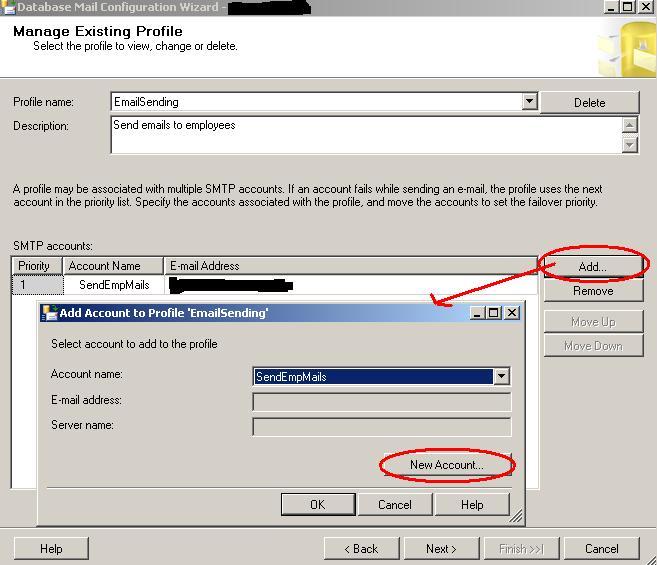Viewport: 657px width, 565px height.
Task: Click the Delete profile button
Action: (x=590, y=103)
